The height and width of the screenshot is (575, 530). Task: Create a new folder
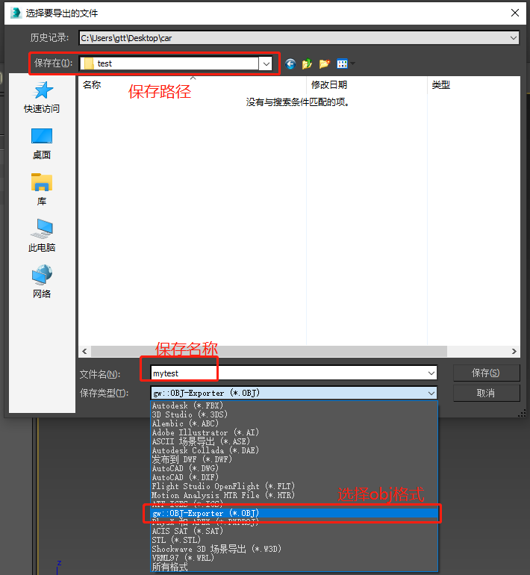point(324,64)
